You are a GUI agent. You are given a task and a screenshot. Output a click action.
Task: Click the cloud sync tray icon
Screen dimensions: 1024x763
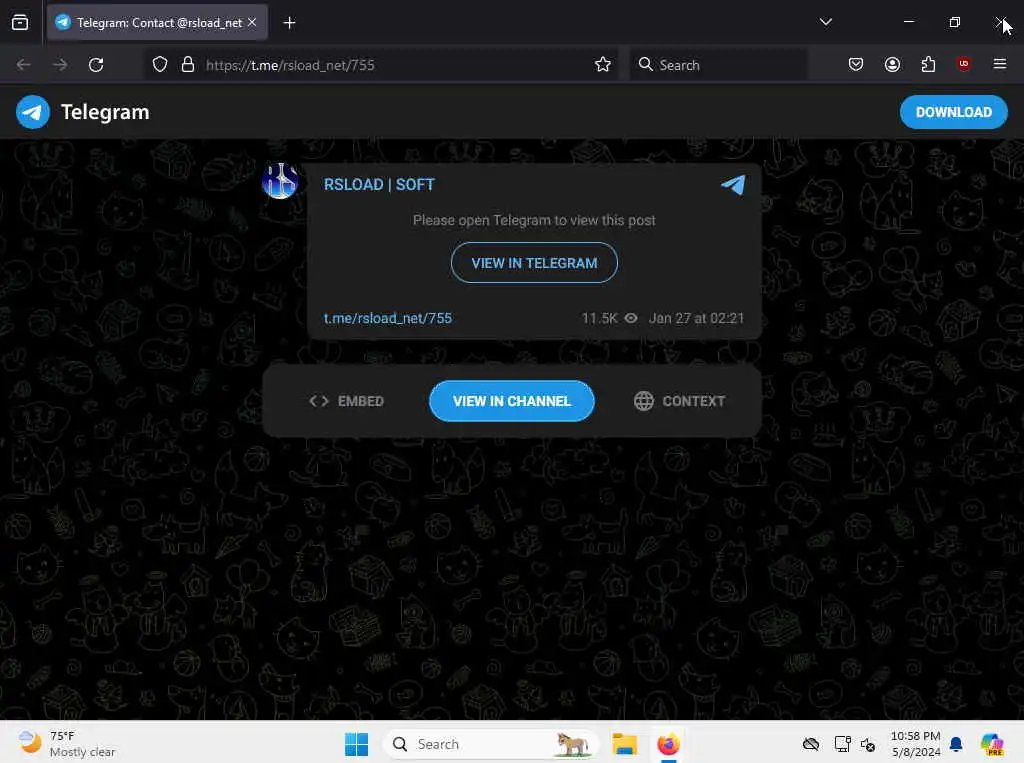[x=810, y=744]
